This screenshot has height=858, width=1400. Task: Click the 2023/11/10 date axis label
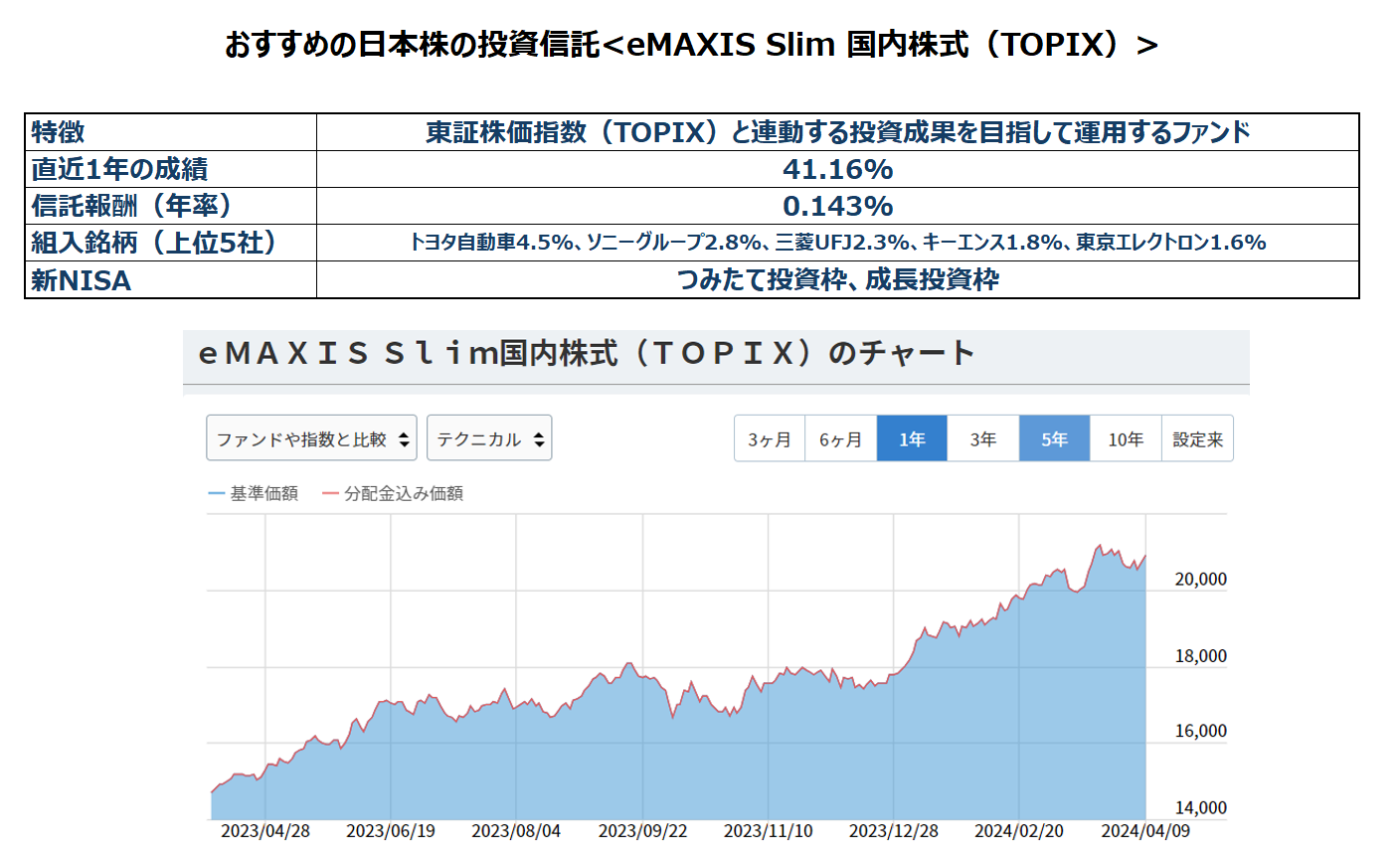[768, 831]
